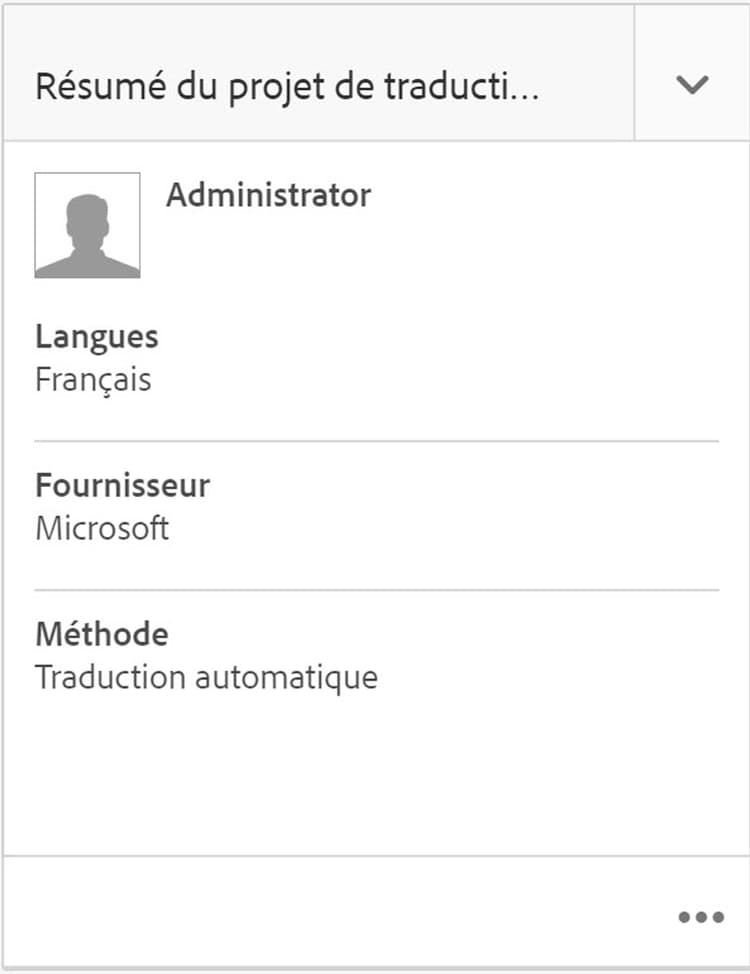Click the Langues field label
Screen dimensions: 750x974
point(97,337)
